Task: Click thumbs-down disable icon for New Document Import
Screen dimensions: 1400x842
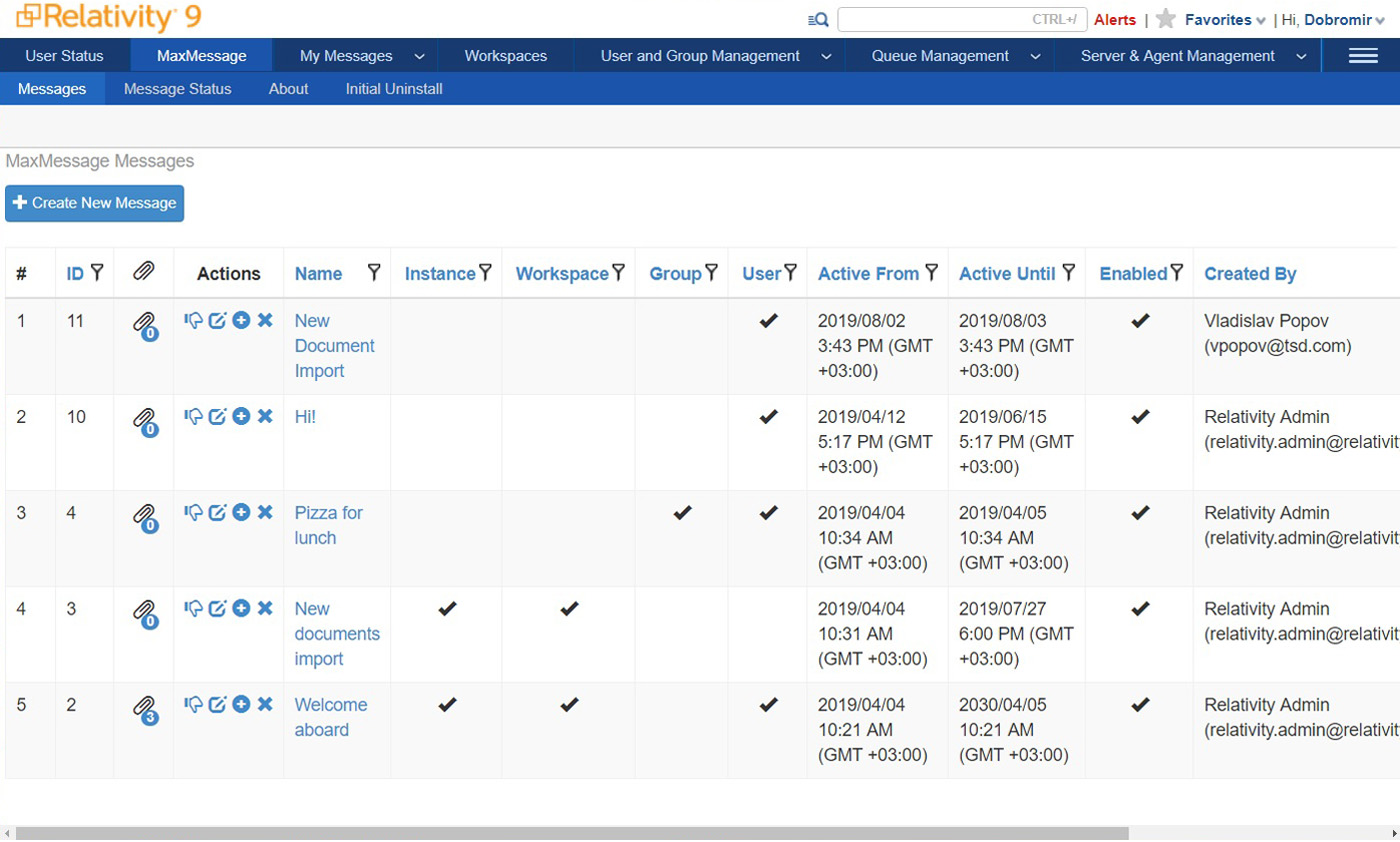Action: pos(194,320)
